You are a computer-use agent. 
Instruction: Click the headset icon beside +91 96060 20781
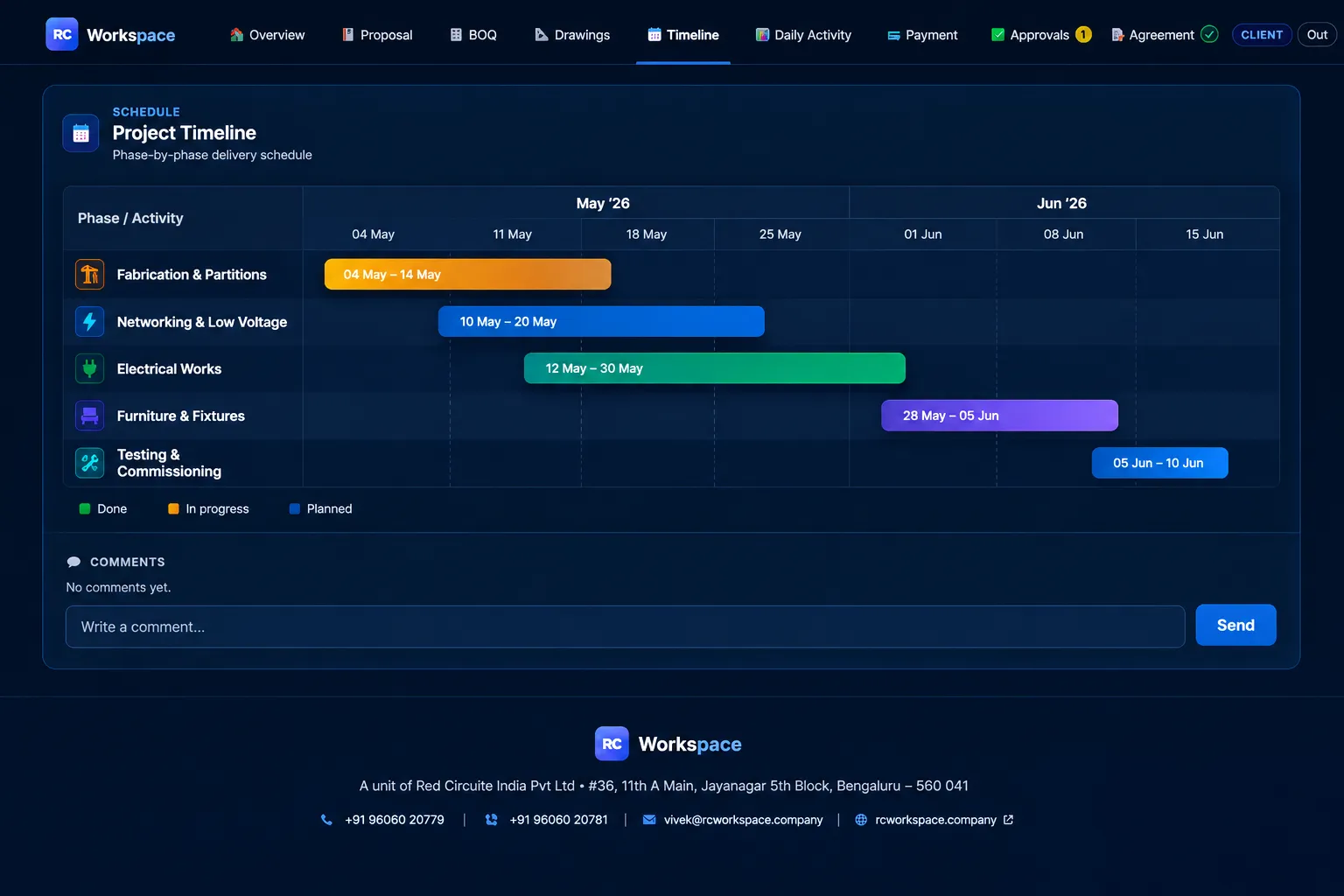[491, 820]
